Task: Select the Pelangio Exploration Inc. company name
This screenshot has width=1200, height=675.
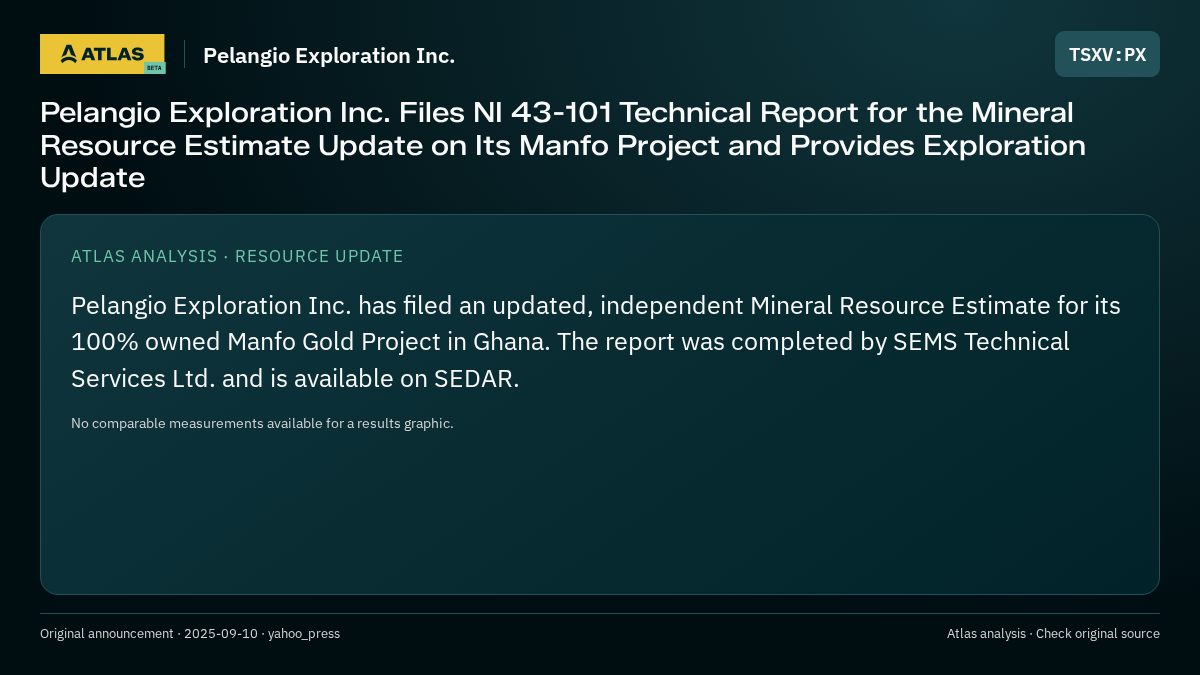Action: coord(329,56)
